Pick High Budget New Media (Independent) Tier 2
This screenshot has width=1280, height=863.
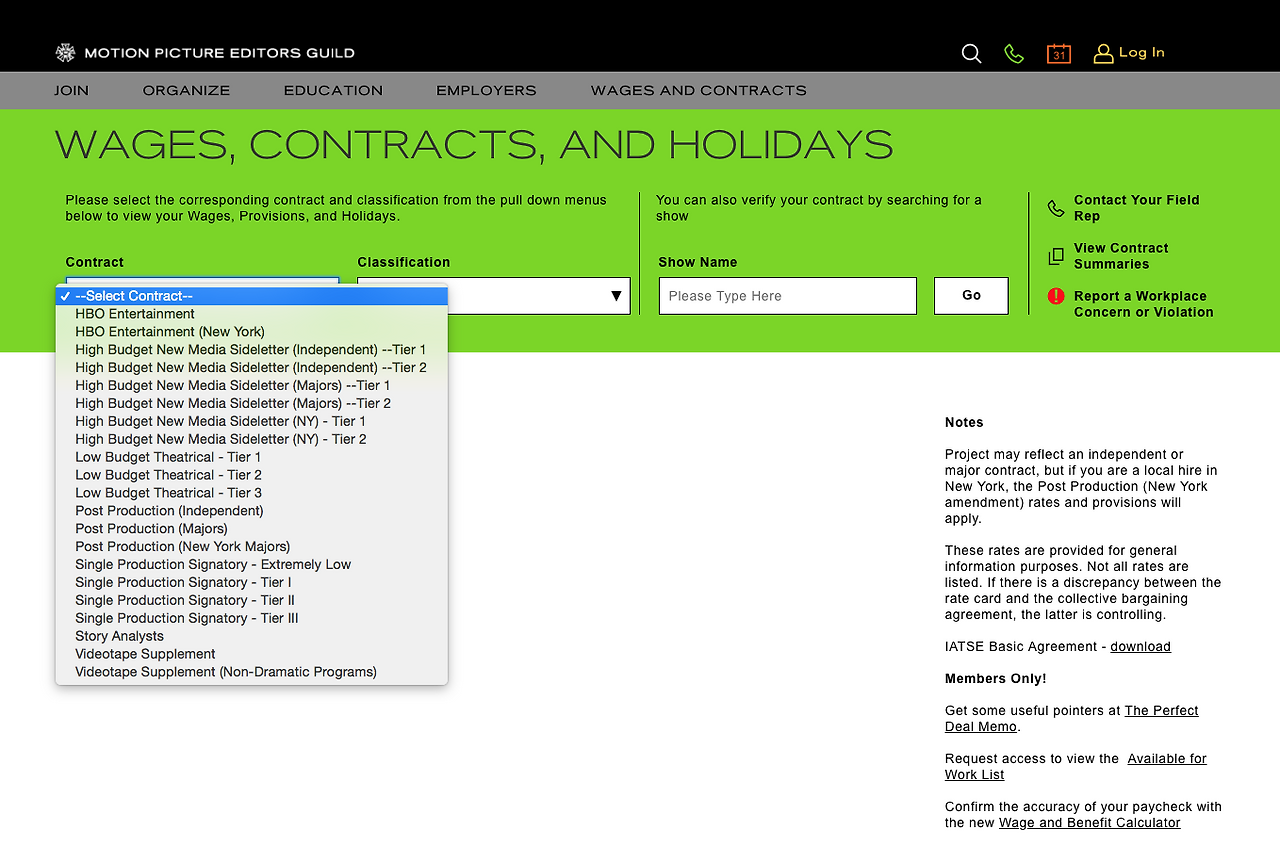pos(252,368)
